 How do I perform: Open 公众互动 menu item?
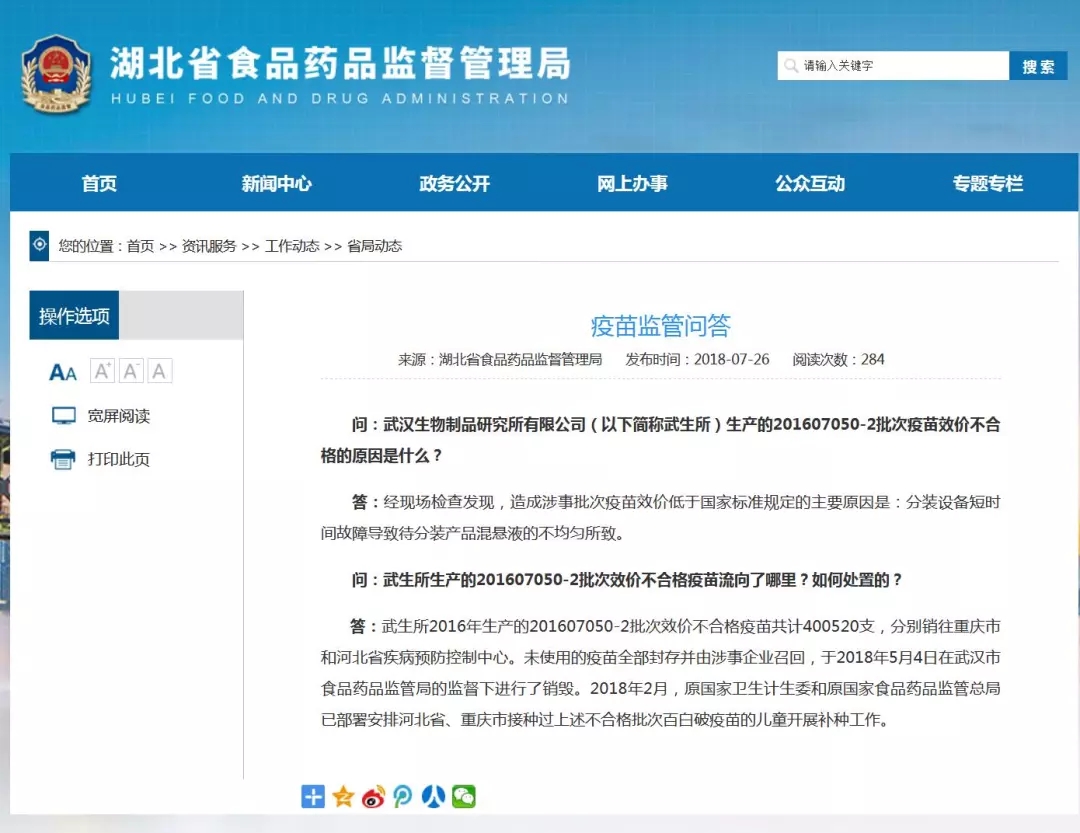coord(810,183)
